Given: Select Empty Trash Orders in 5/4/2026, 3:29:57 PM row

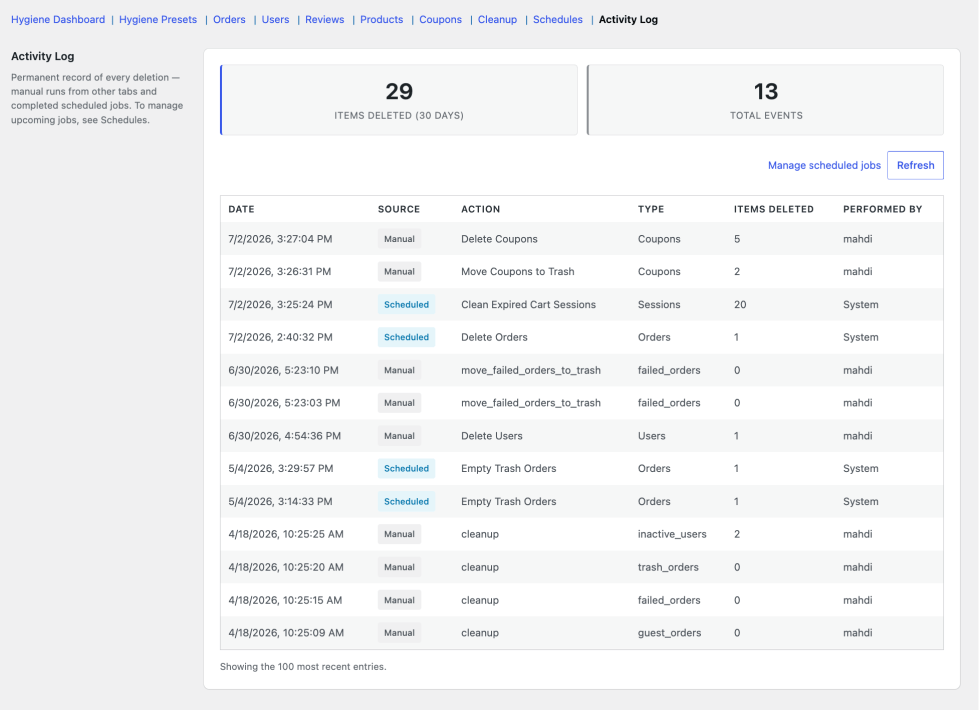Looking at the screenshot, I should tap(508, 468).
